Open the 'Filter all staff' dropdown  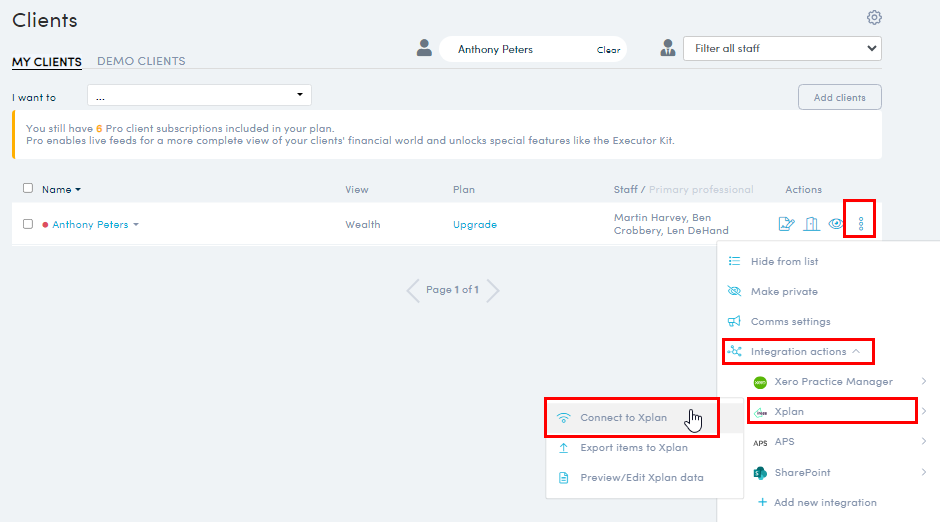[x=781, y=48]
